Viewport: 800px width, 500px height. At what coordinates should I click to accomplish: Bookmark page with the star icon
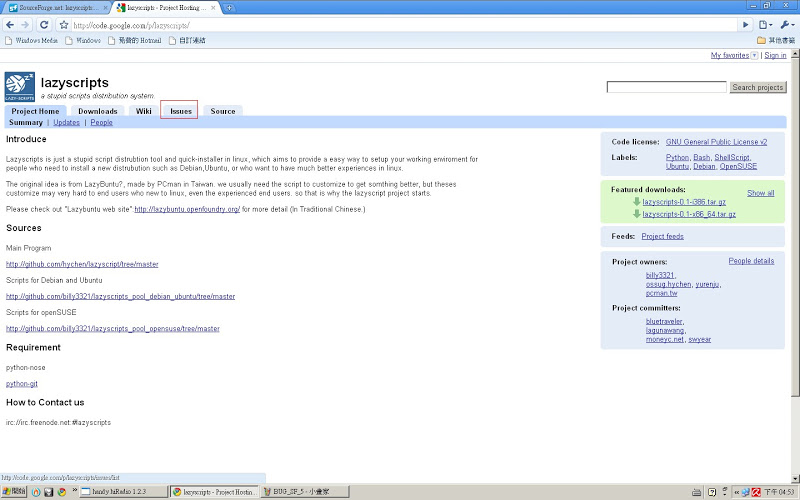point(64,24)
